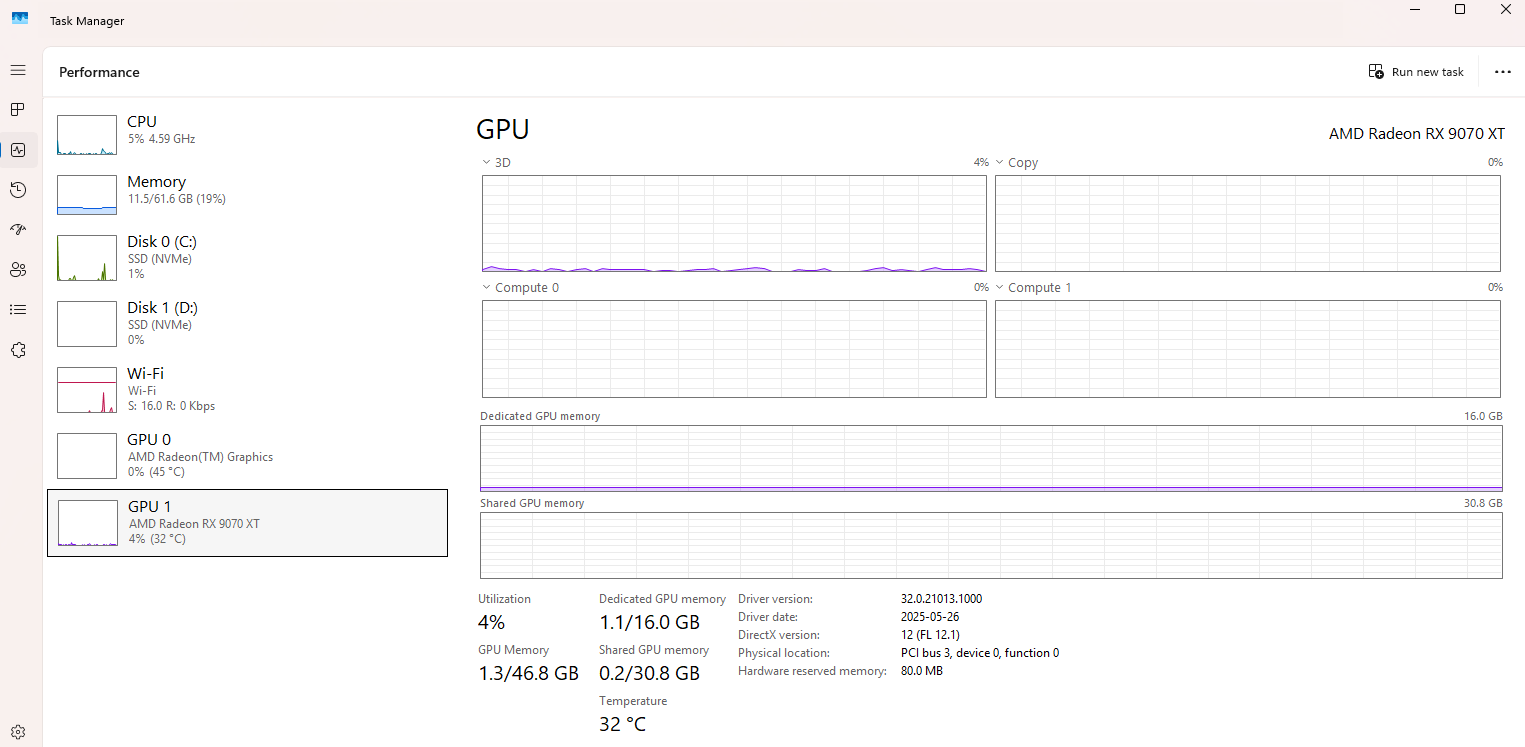Click the Task Manager app icon
1525x747 pixels.
coord(20,18)
